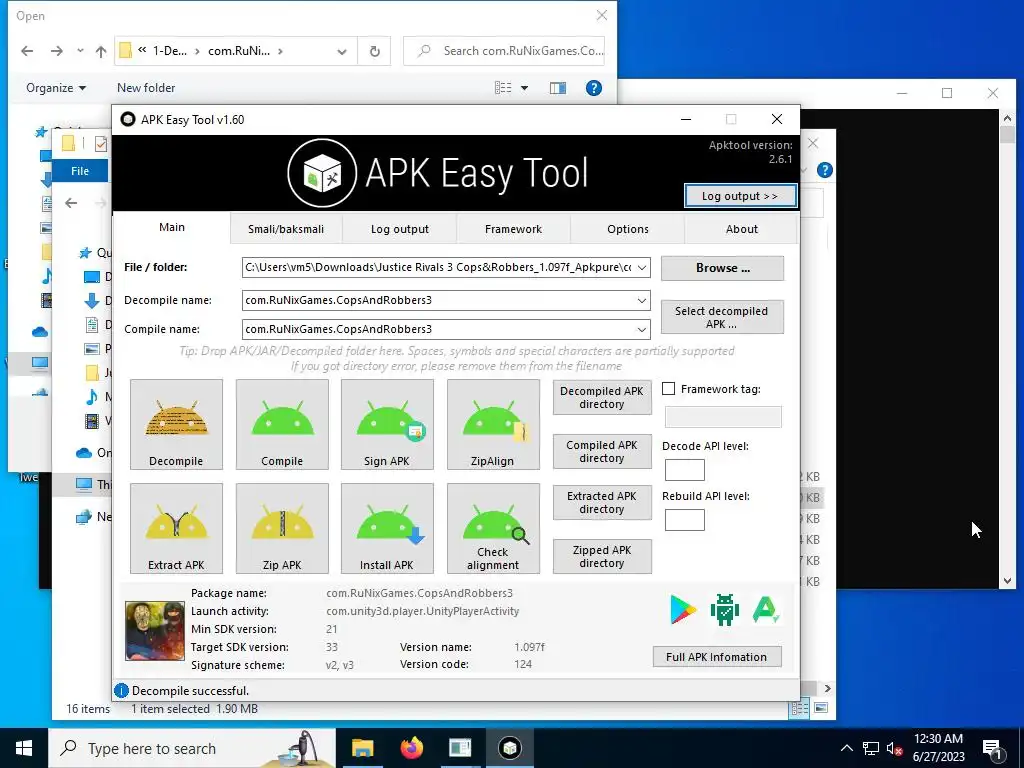Open the notepad-like app on taskbar

[x=460, y=748]
